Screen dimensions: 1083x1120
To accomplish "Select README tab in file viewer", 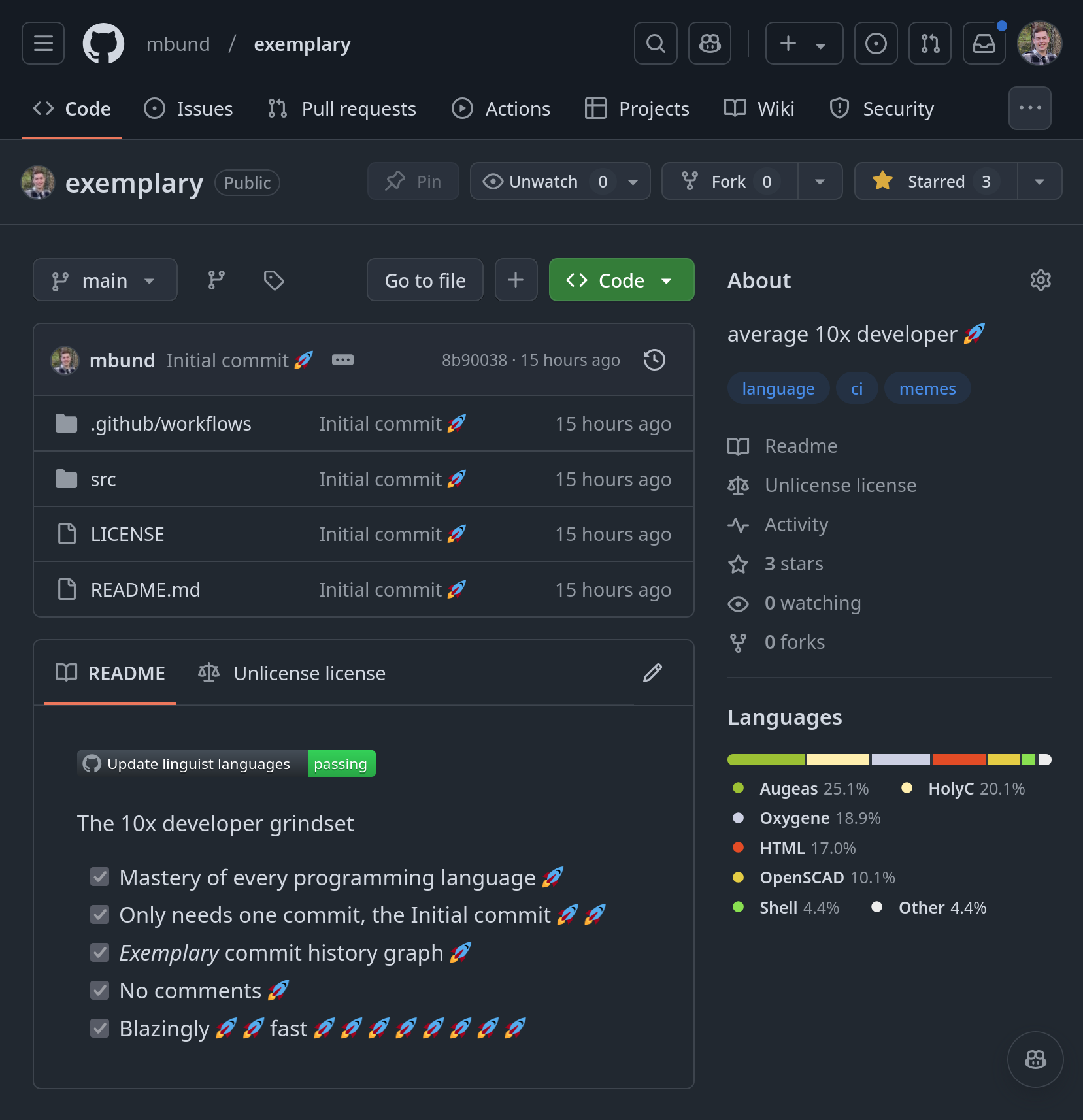I will point(110,674).
